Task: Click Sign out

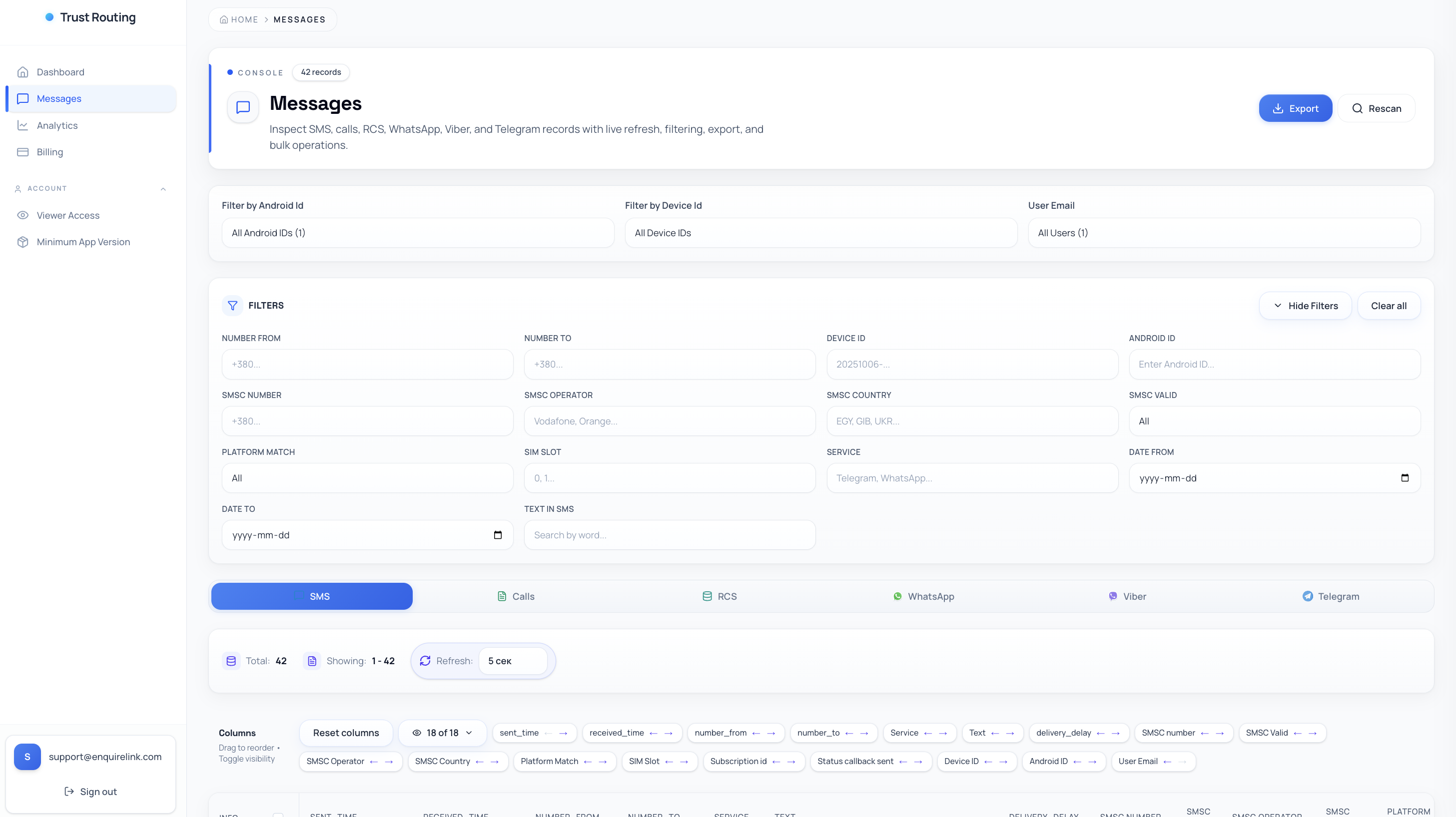Action: pos(90,792)
